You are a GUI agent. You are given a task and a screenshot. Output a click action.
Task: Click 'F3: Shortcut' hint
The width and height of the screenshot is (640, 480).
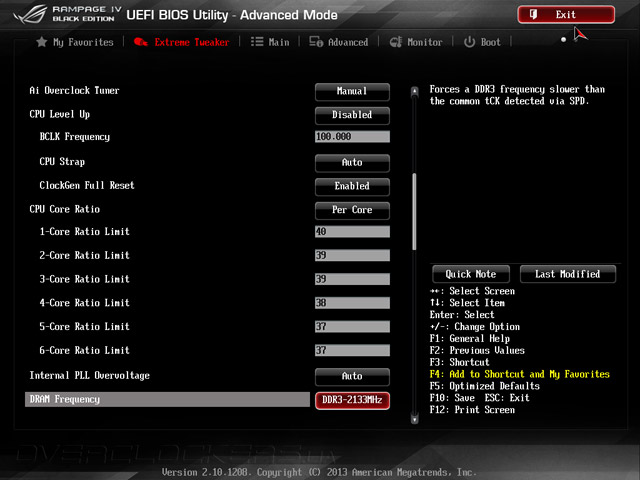460,362
